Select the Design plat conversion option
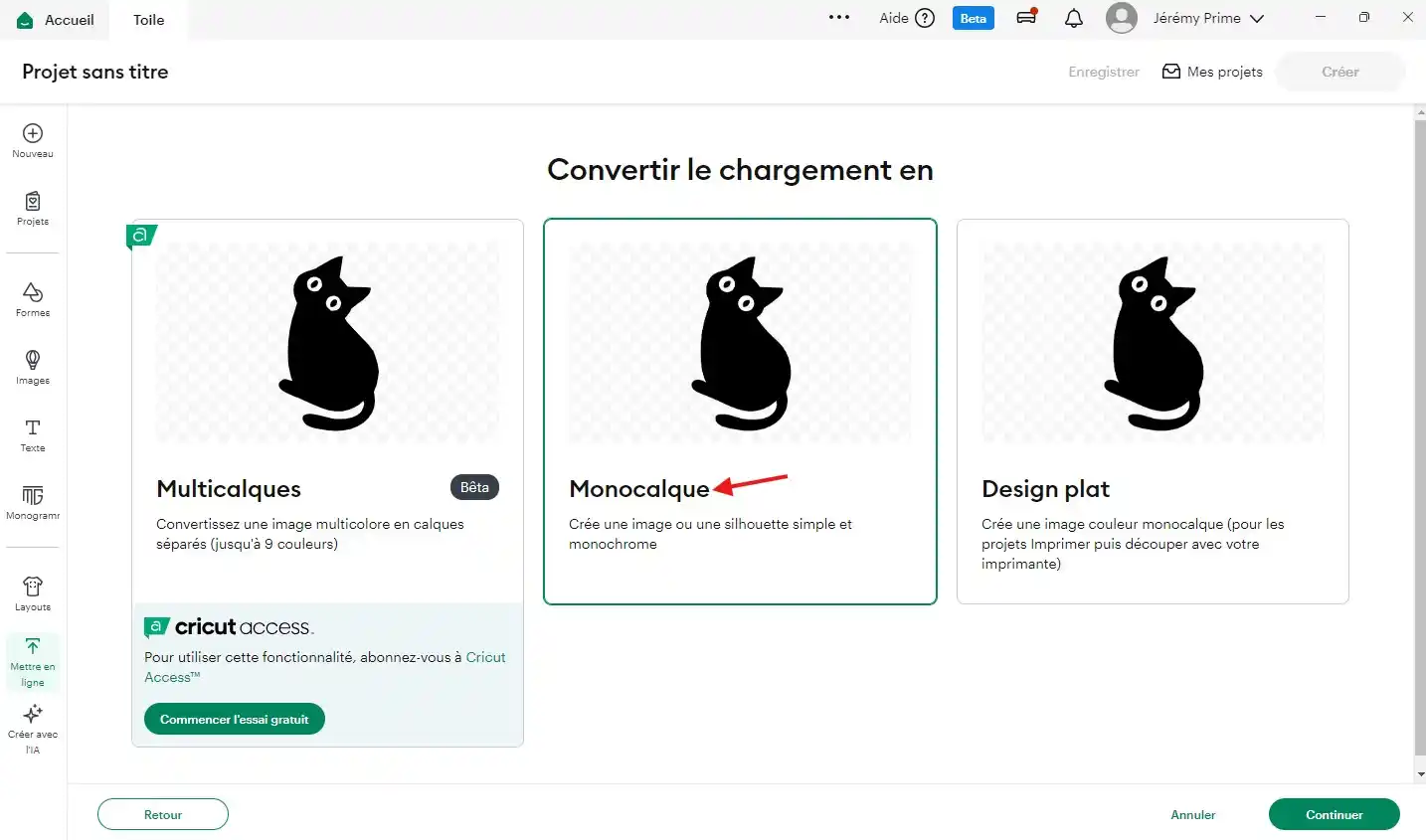Image resolution: width=1426 pixels, height=840 pixels. (1153, 411)
